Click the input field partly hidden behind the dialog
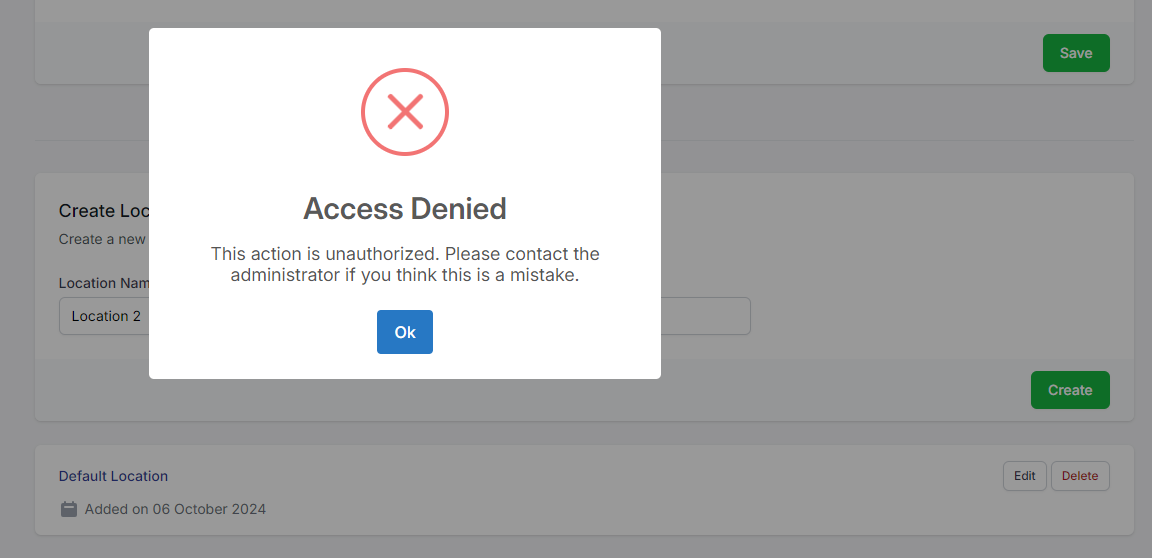The image size is (1152, 558). point(705,316)
